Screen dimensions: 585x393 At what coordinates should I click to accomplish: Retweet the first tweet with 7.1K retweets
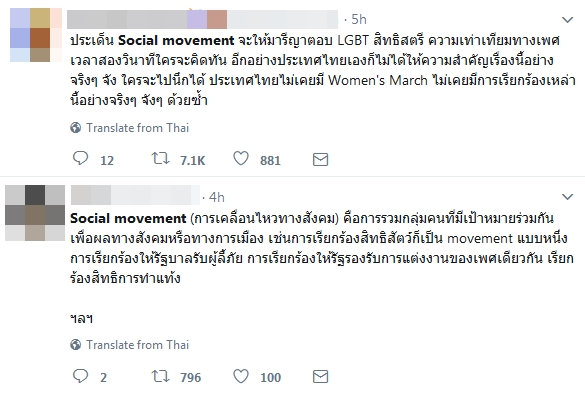160,159
